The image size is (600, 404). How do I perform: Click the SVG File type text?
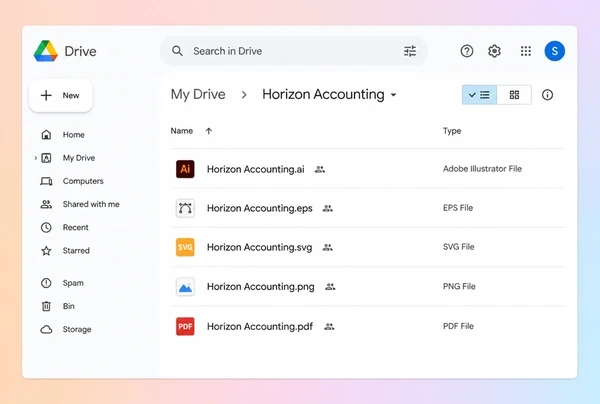click(x=458, y=247)
